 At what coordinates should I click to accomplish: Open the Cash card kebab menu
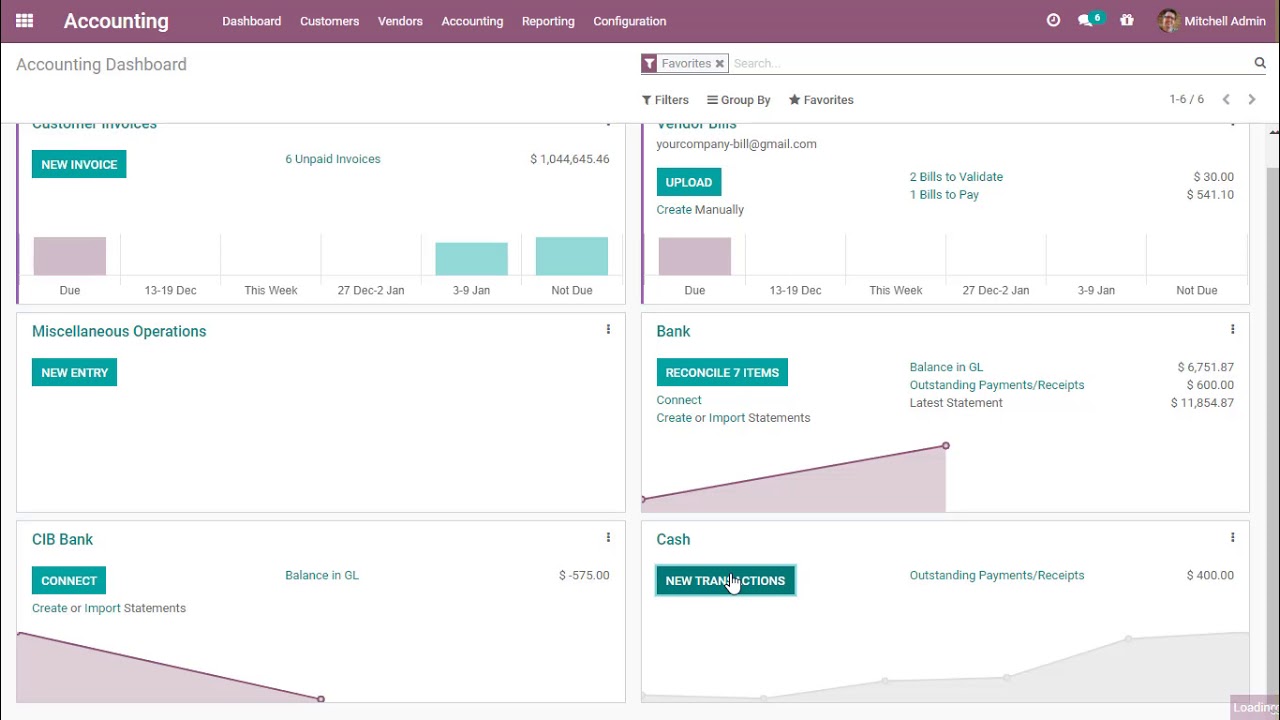[1233, 538]
